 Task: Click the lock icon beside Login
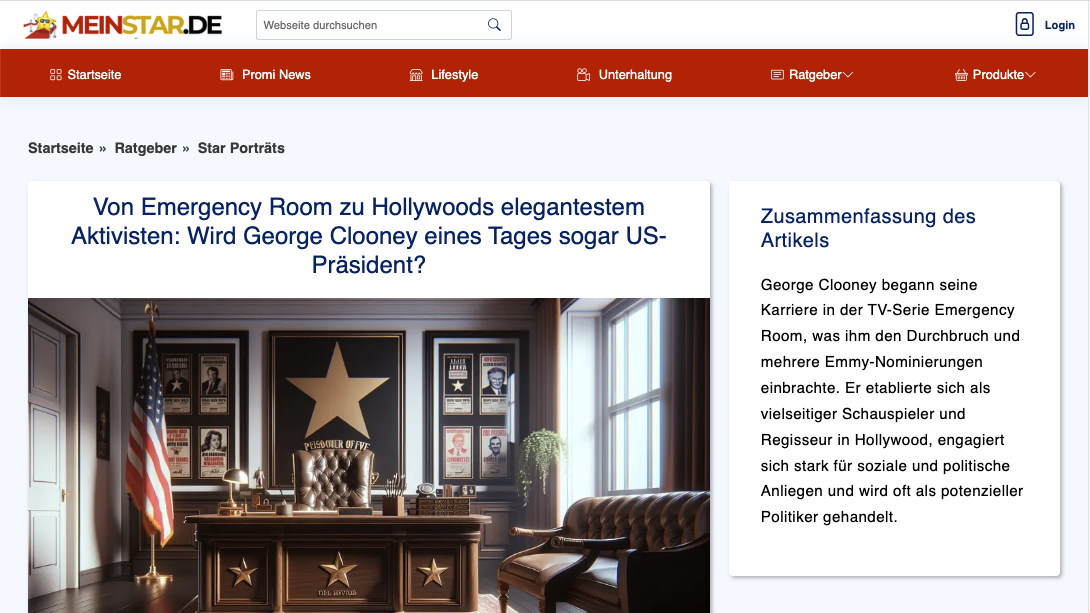(1024, 25)
